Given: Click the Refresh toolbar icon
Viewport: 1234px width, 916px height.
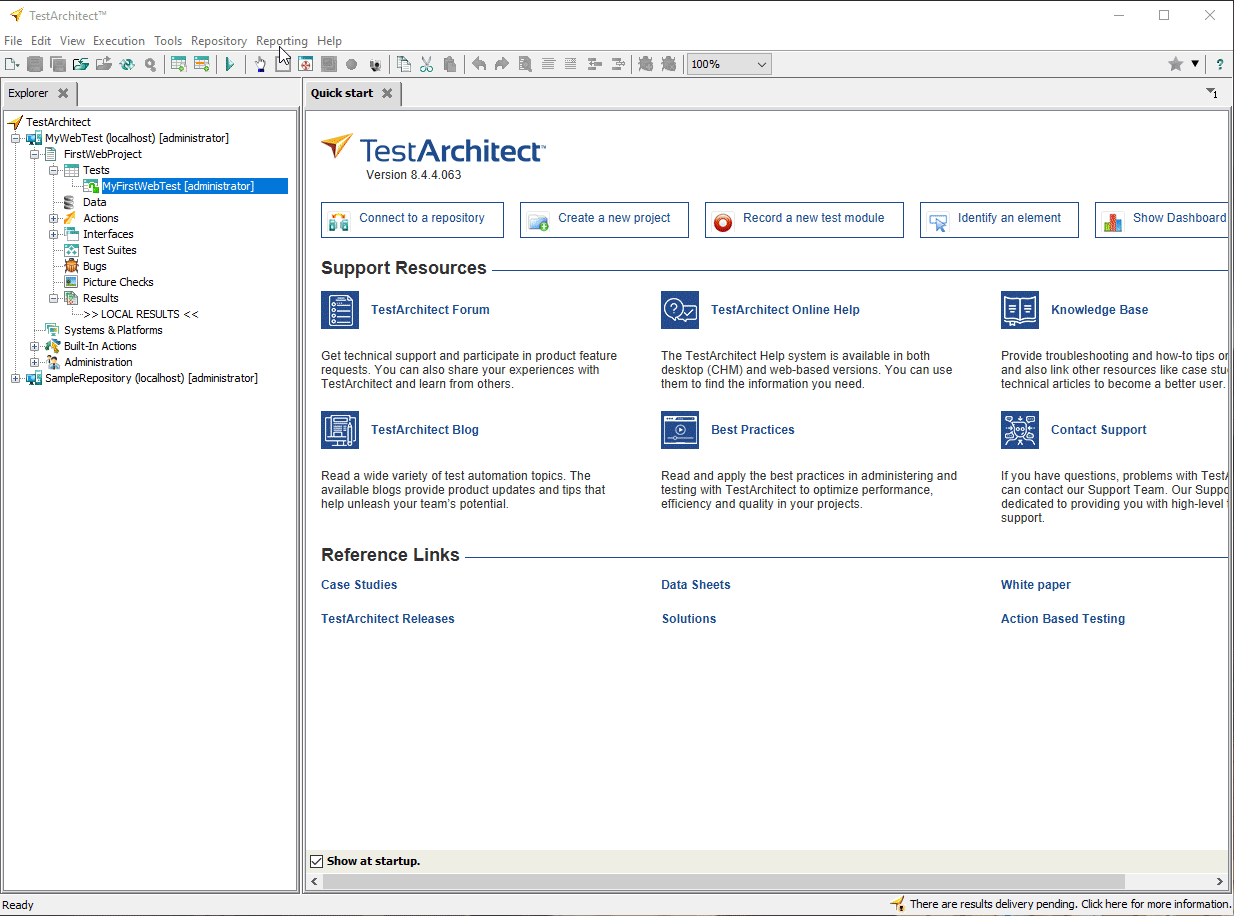Looking at the screenshot, I should pos(127,64).
